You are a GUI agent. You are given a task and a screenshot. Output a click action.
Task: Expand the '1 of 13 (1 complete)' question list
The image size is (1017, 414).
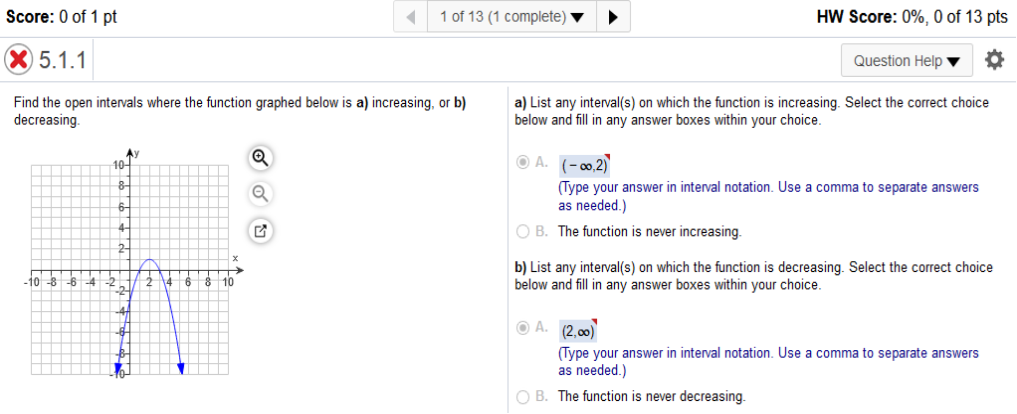click(x=512, y=17)
